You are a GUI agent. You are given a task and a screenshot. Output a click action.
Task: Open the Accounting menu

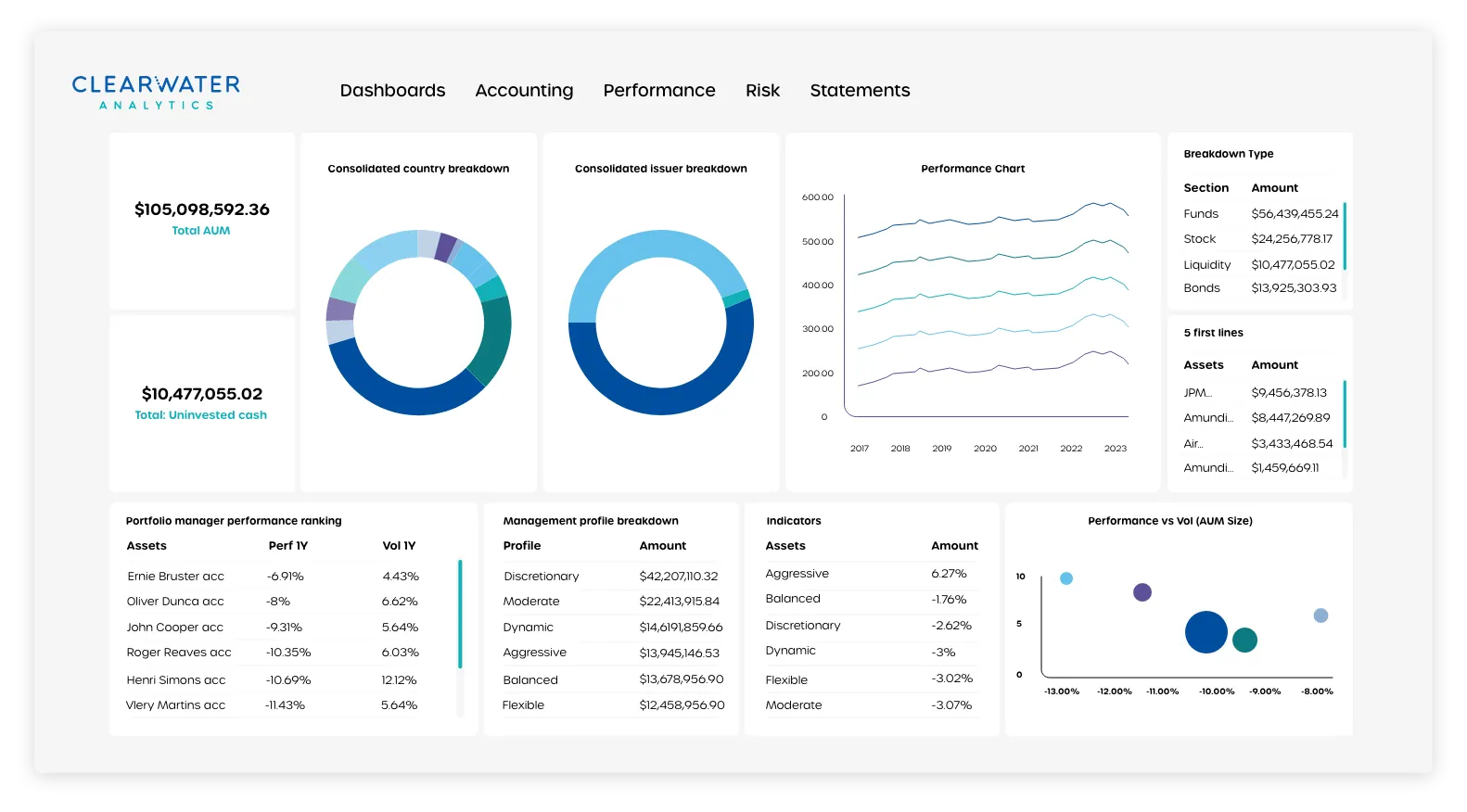tap(524, 91)
